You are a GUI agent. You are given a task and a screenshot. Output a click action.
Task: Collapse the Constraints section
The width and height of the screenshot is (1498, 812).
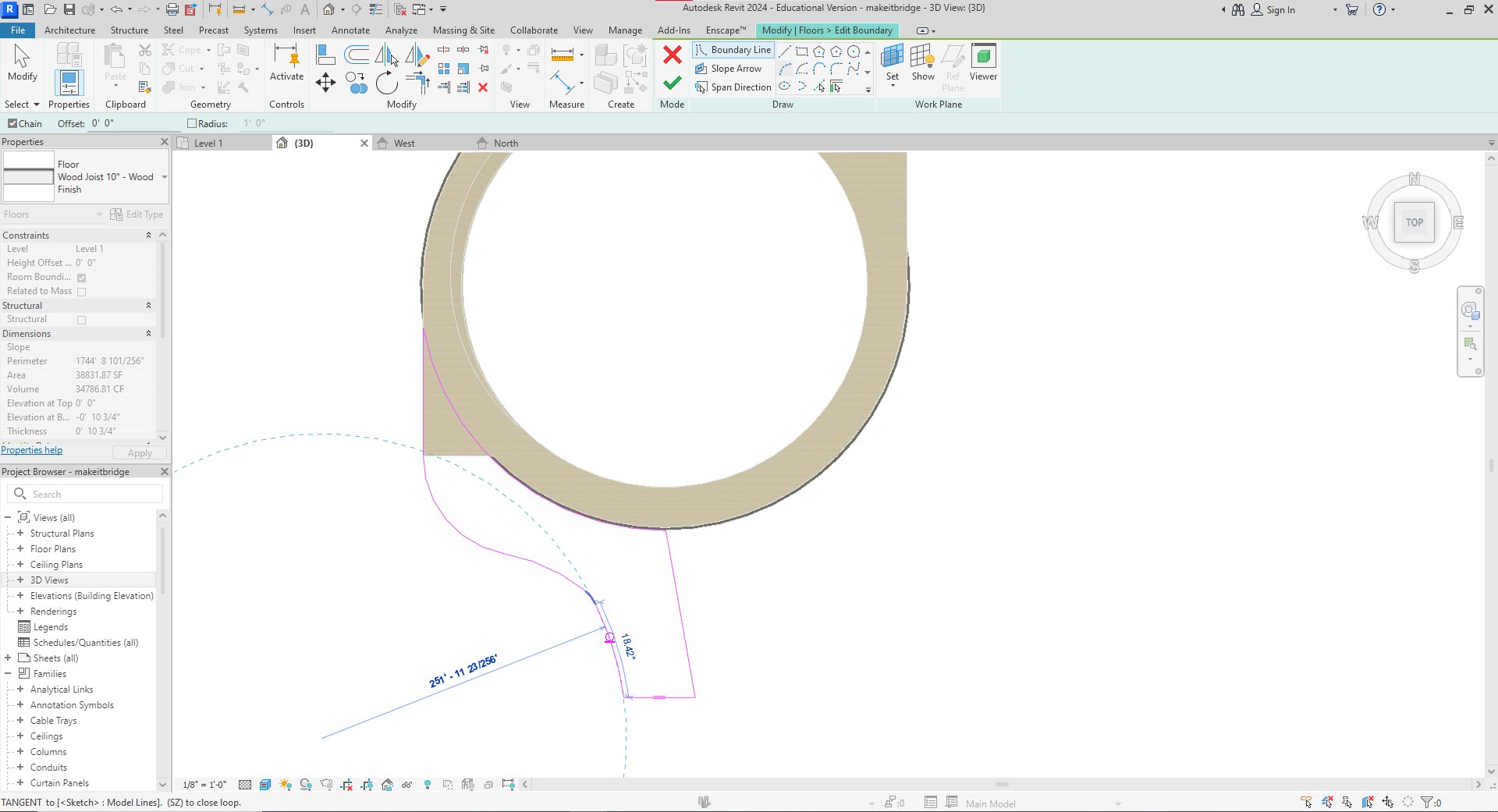click(148, 235)
